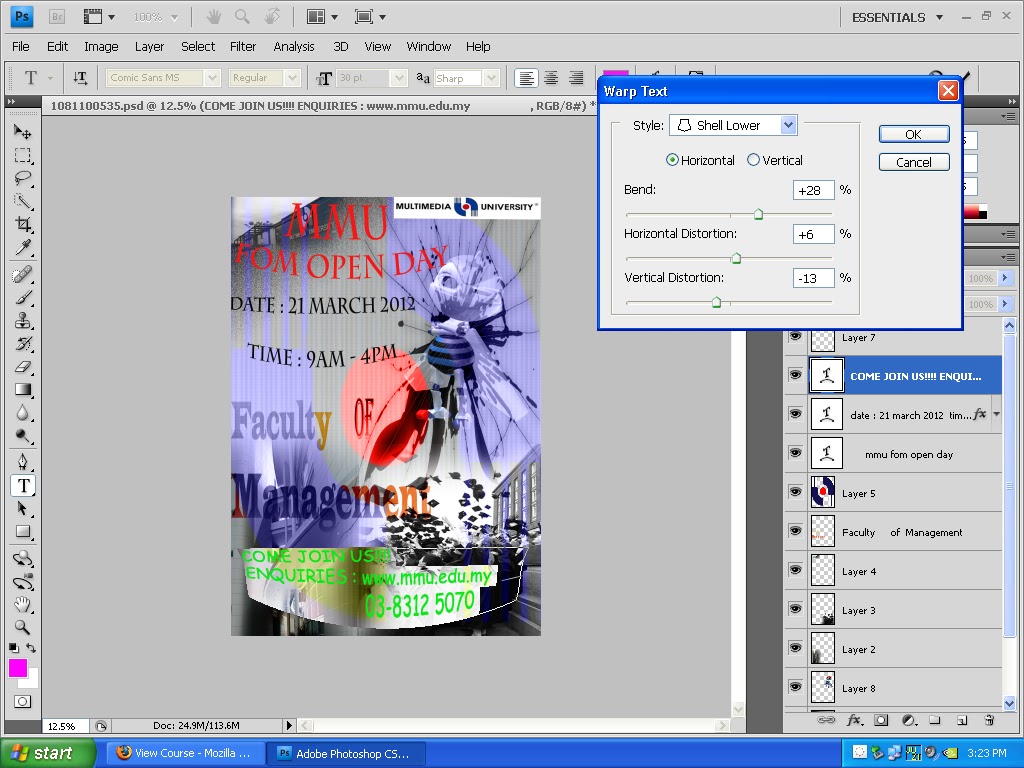Expand date layer fx effects arrow
This screenshot has width=1024, height=768.
(x=997, y=414)
